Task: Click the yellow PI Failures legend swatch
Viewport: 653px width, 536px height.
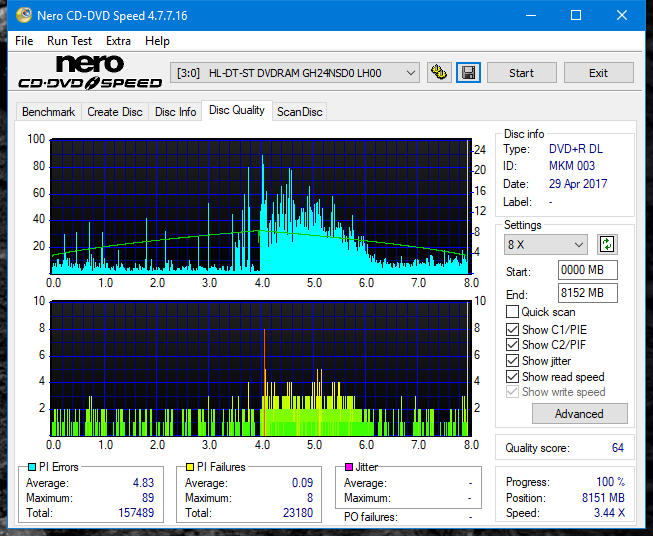Action: click(190, 467)
